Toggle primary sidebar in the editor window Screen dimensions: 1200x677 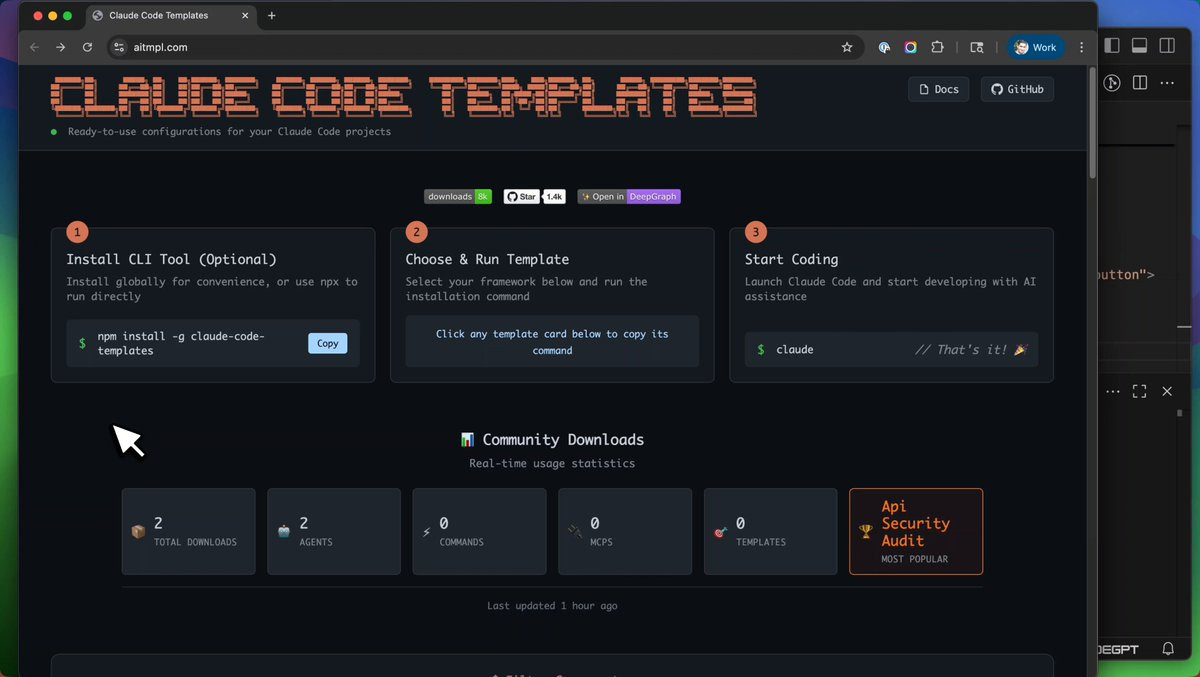click(x=1112, y=45)
